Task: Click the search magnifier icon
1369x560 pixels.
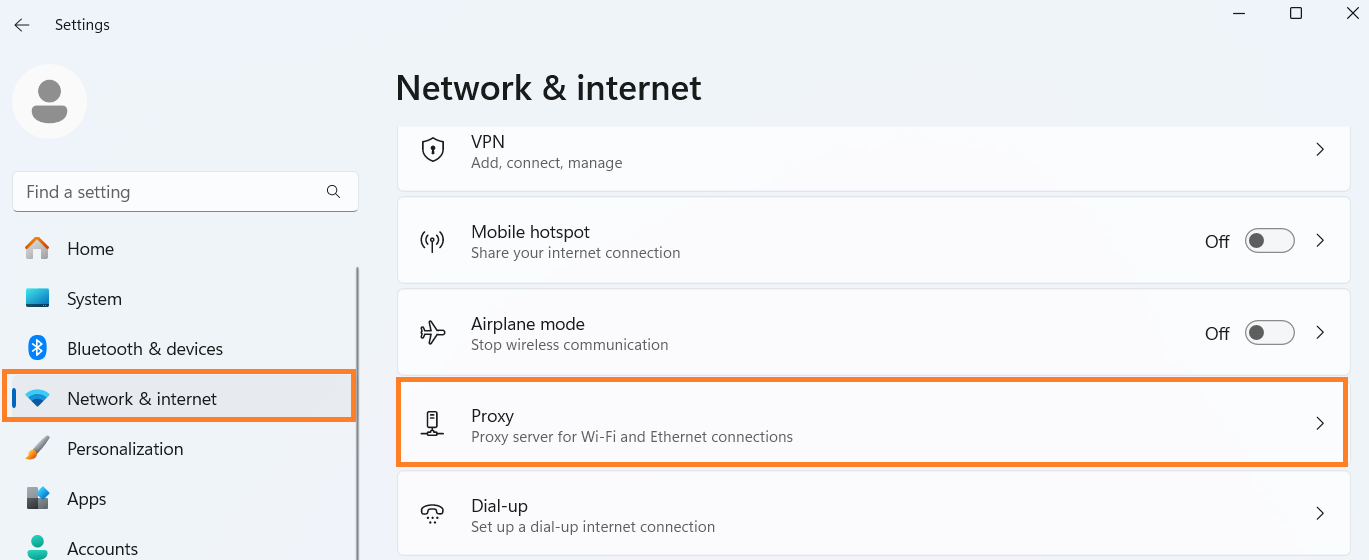Action: [333, 191]
